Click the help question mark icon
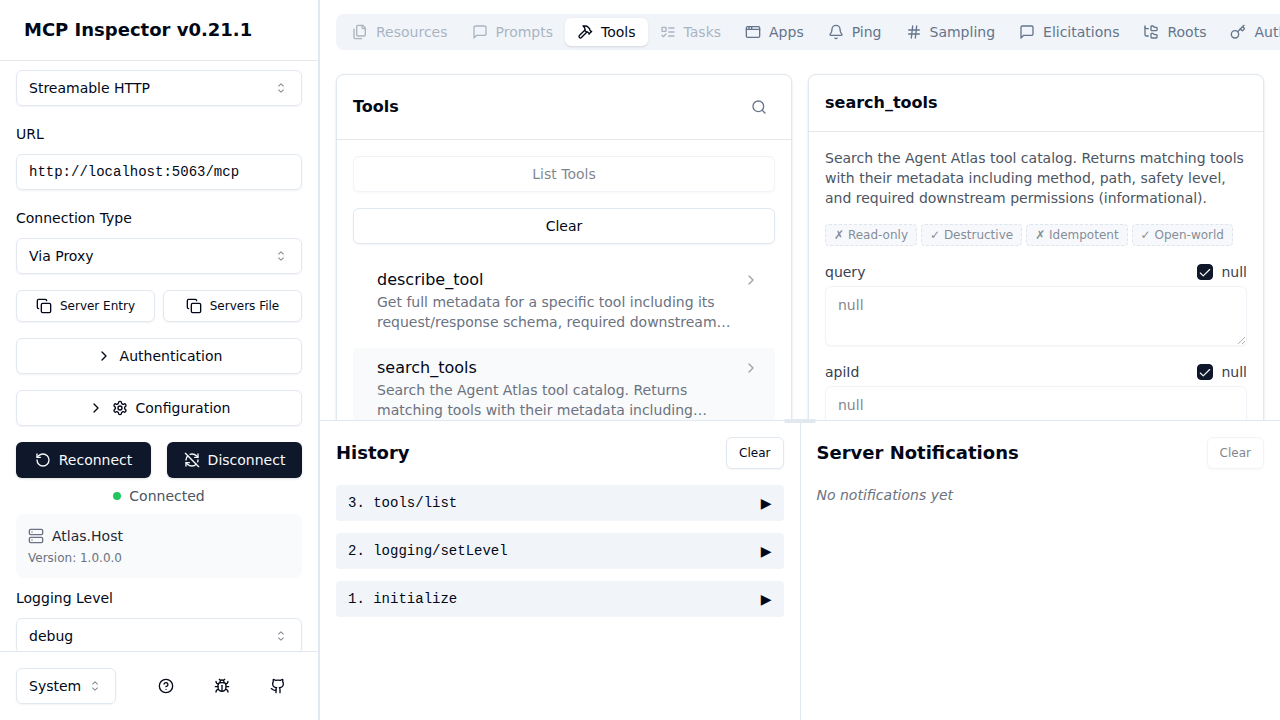This screenshot has width=1280, height=720. [166, 686]
